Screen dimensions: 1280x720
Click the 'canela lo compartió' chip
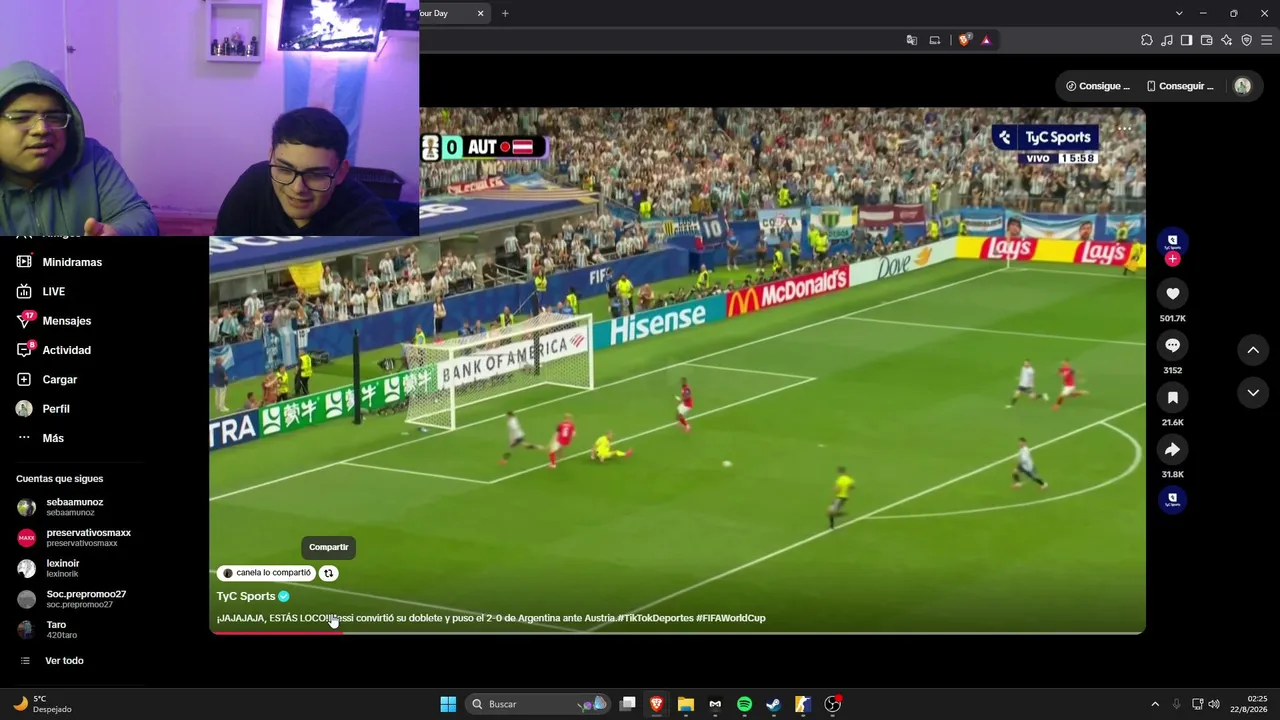click(267, 573)
